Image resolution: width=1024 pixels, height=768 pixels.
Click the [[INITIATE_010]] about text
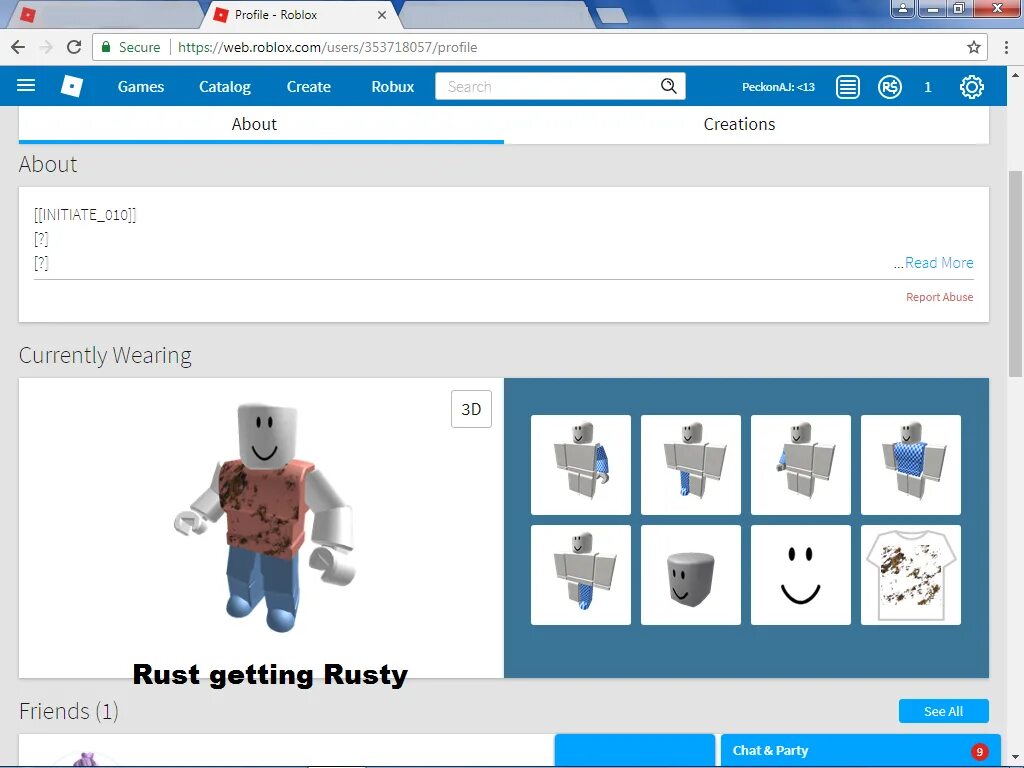pos(85,215)
